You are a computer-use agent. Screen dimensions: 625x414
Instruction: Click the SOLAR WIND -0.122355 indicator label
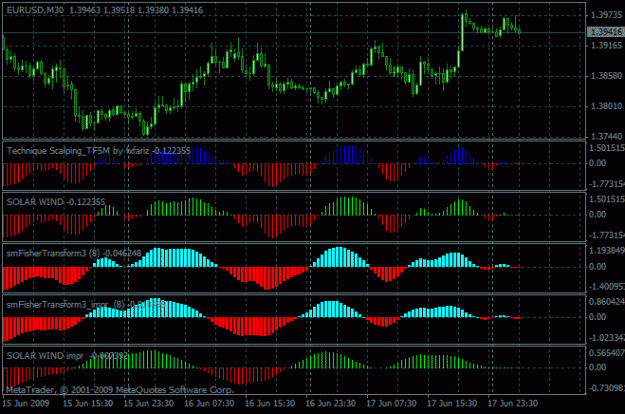pyautogui.click(x=56, y=202)
